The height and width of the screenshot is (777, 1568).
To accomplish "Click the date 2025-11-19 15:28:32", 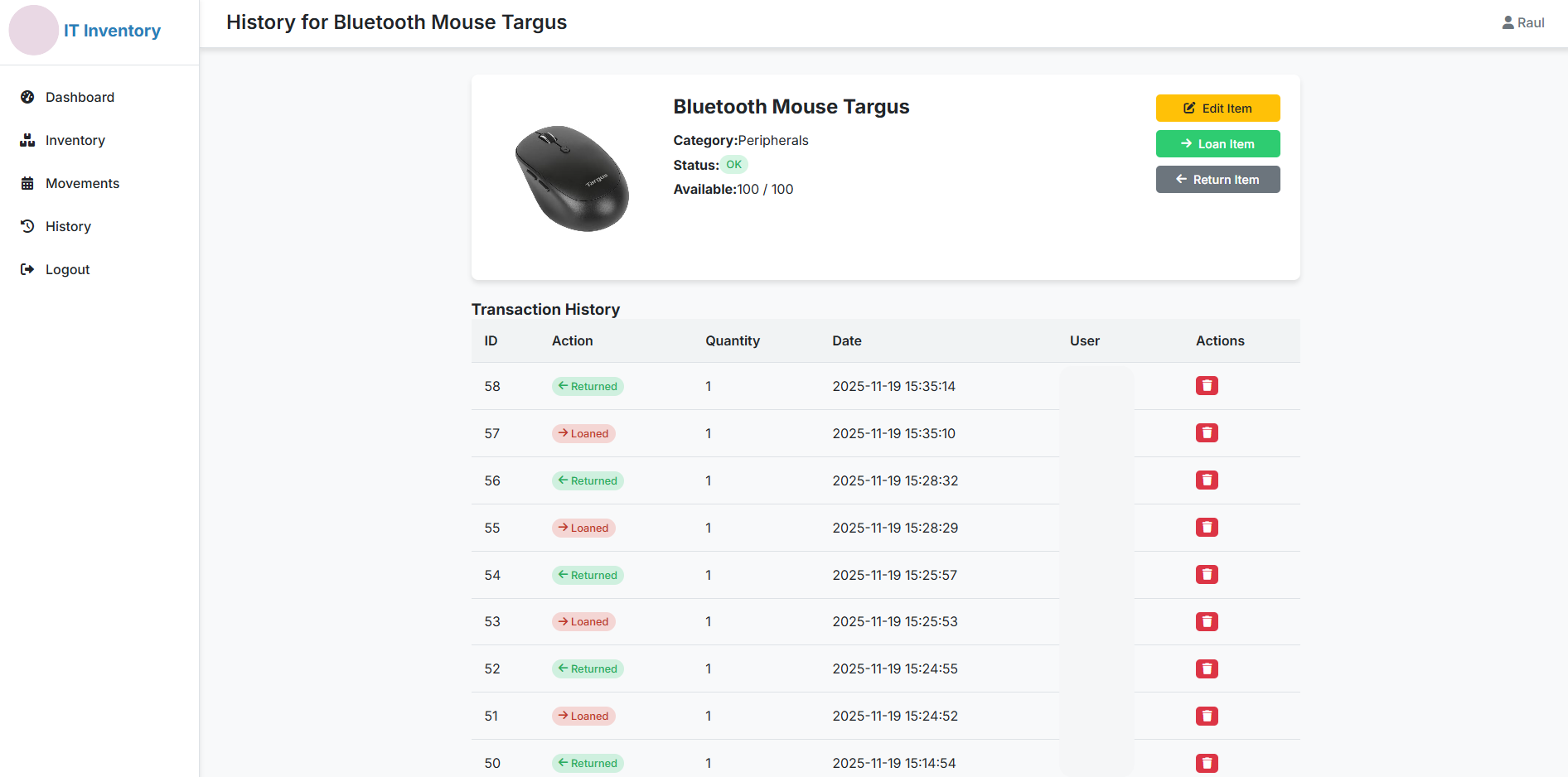I will [895, 480].
